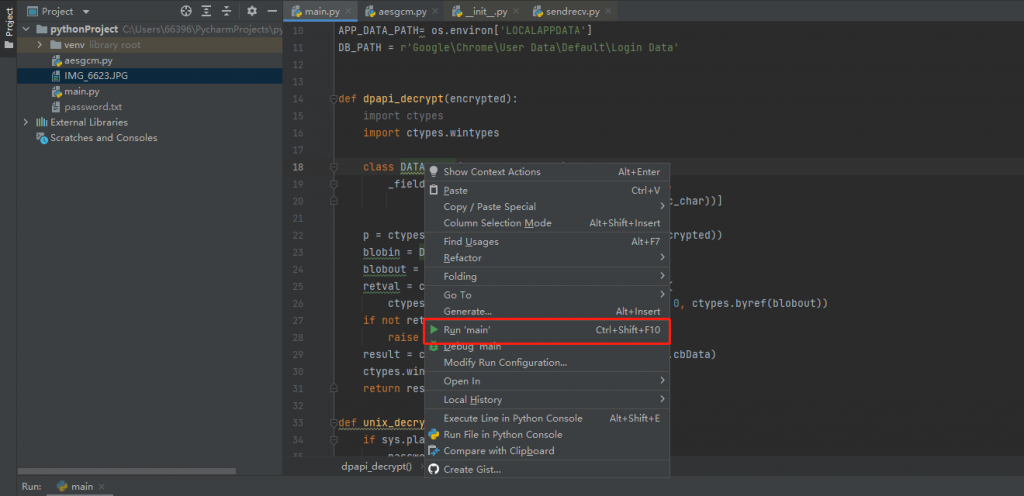The image size is (1024, 496).
Task: Hide the Project tool window with minus icon
Action: coord(271,11)
